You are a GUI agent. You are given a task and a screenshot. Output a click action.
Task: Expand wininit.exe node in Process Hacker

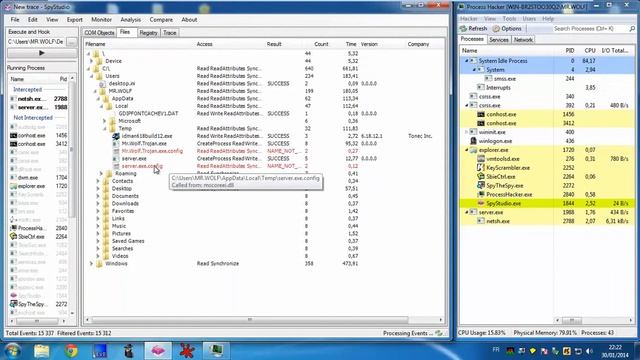click(467, 132)
